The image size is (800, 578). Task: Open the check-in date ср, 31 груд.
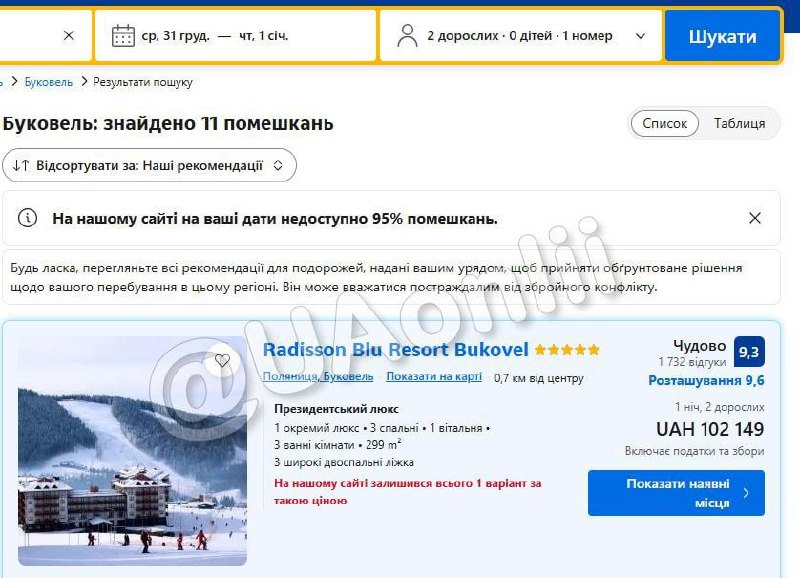coord(176,36)
